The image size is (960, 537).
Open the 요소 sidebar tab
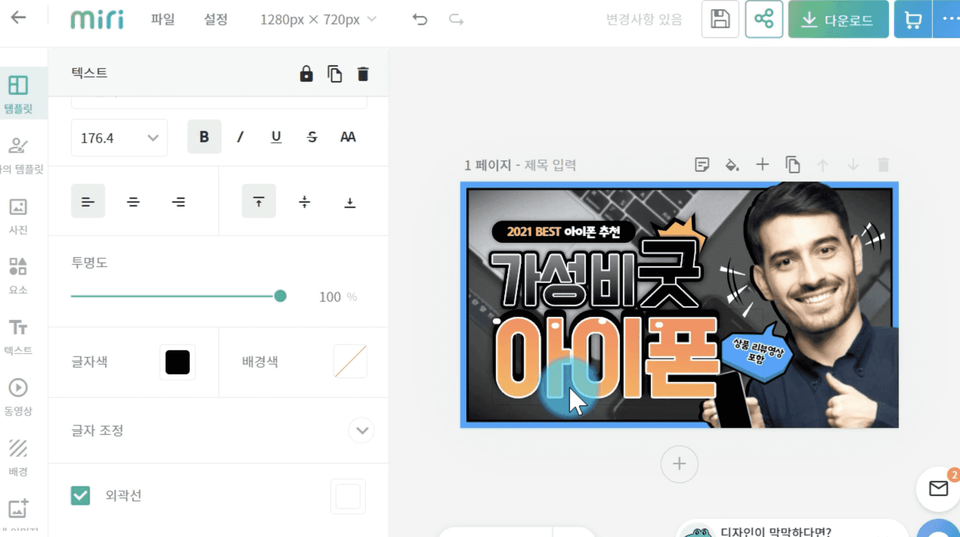point(18,276)
